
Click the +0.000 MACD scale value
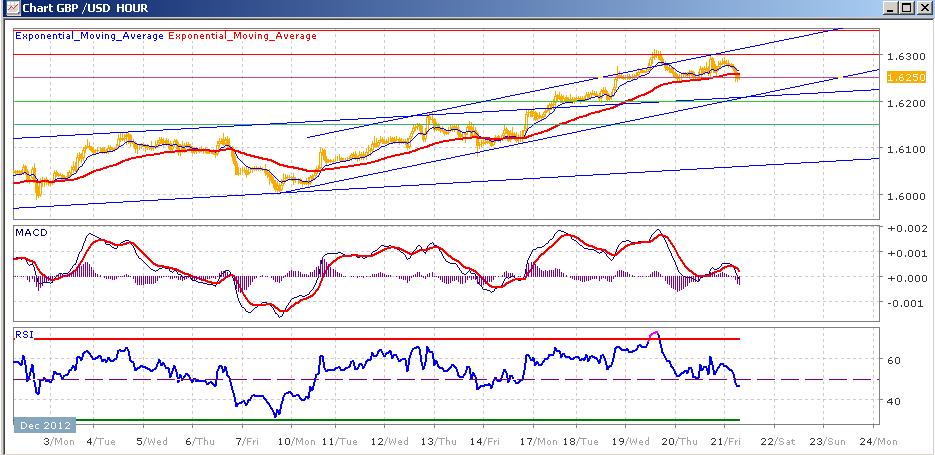click(906, 278)
